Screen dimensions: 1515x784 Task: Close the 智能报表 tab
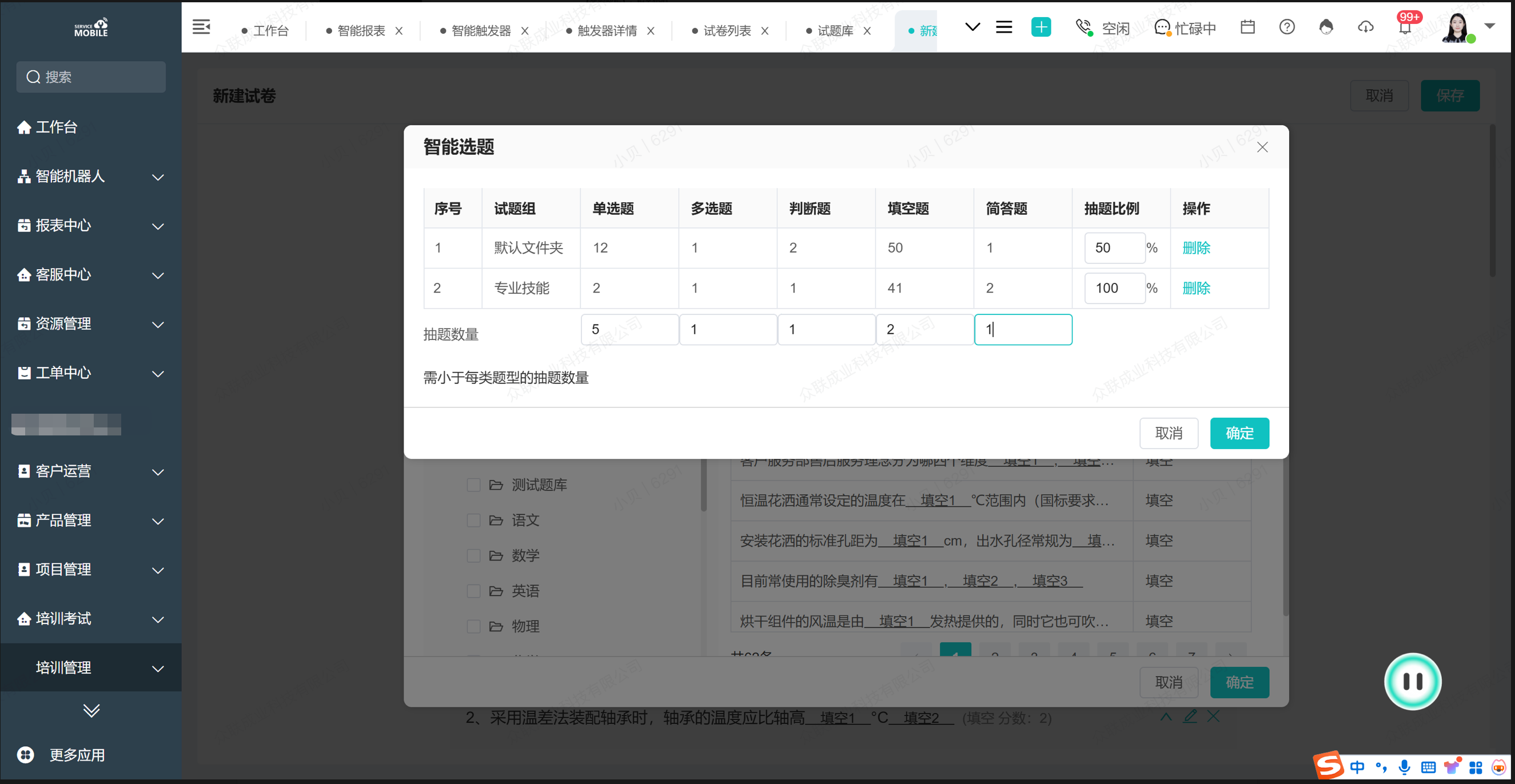pos(398,30)
